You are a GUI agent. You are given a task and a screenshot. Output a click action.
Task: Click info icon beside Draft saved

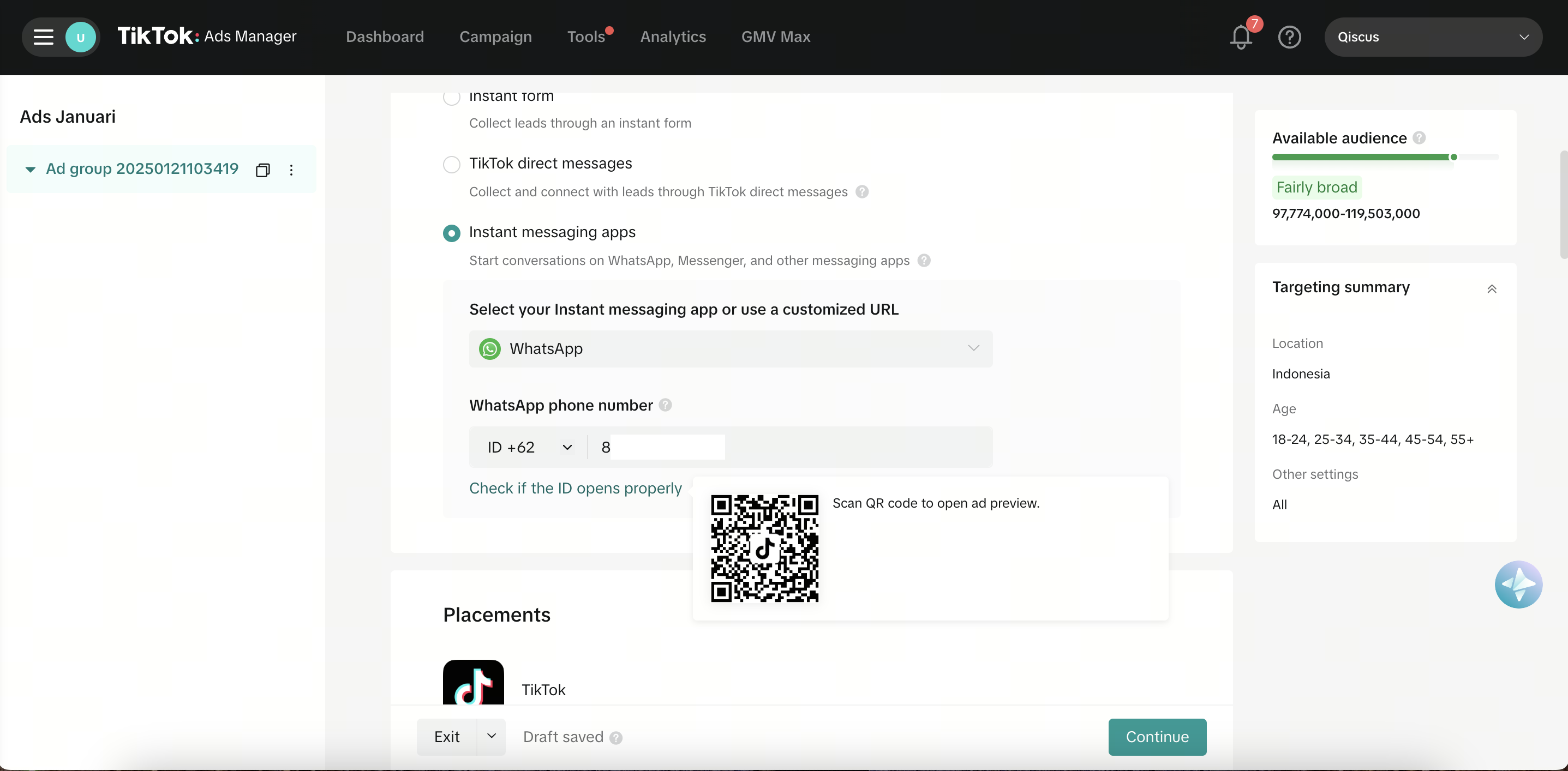click(x=616, y=738)
